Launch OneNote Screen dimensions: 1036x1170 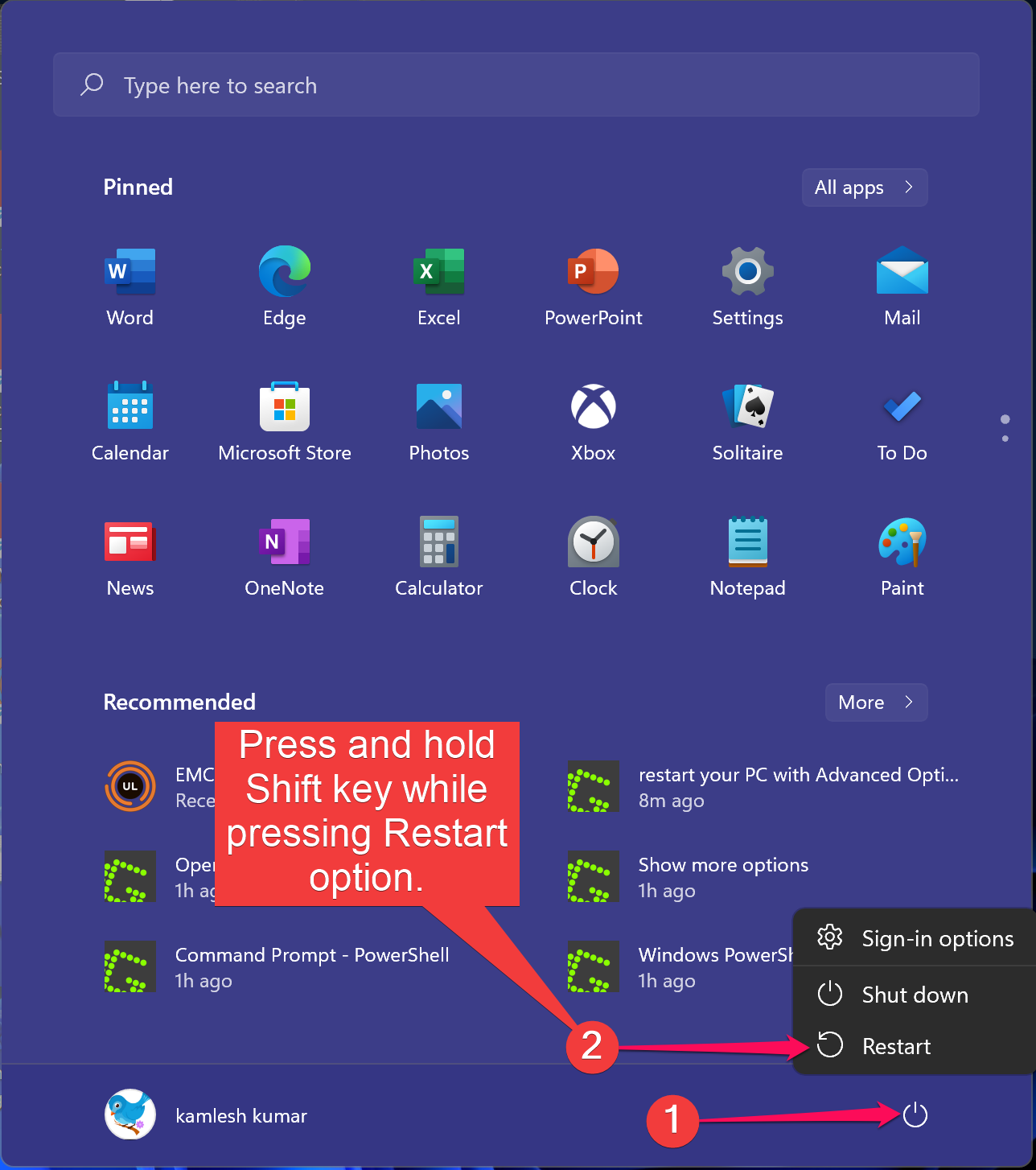[285, 558]
